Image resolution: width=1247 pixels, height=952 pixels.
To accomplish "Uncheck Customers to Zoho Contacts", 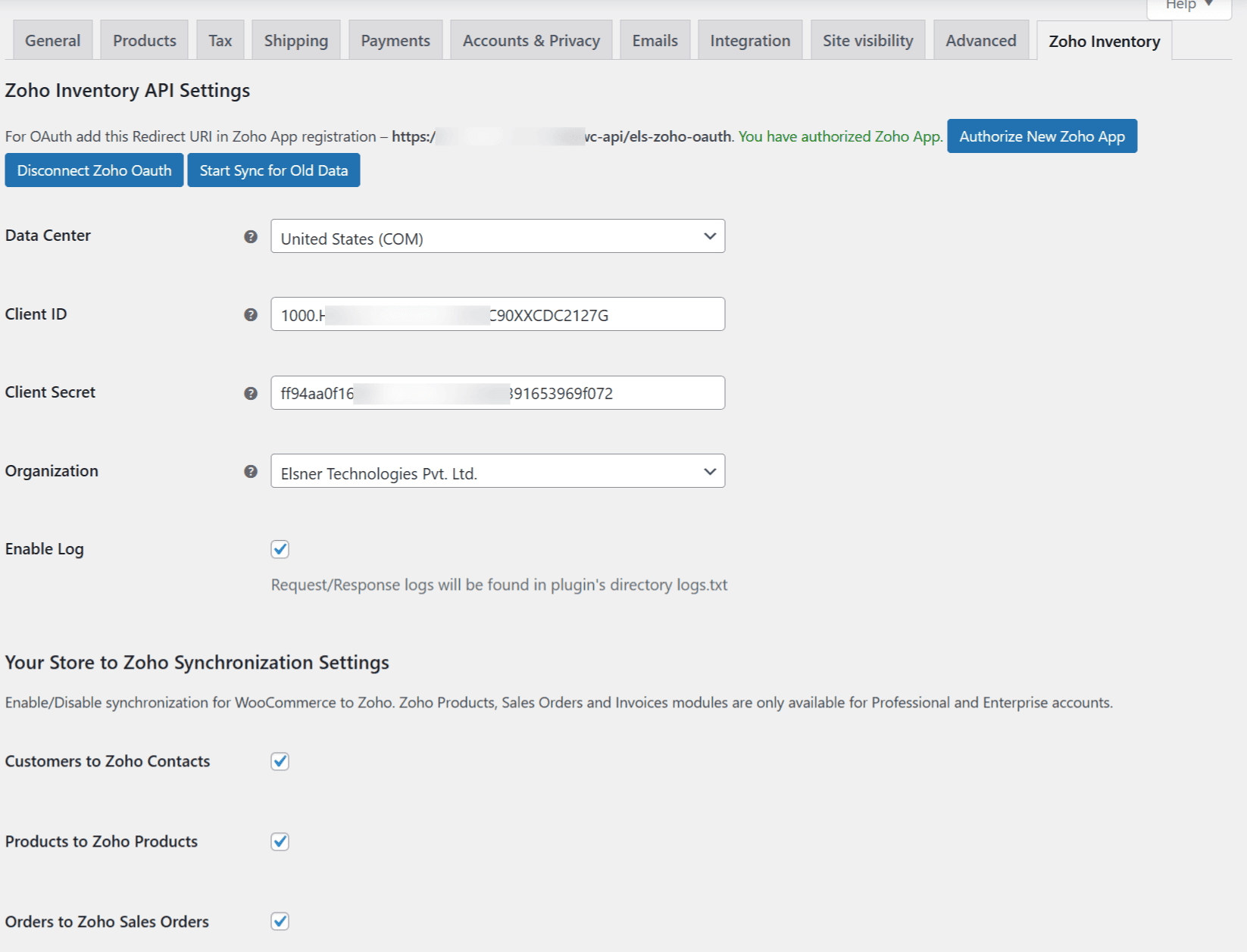I will [x=280, y=761].
